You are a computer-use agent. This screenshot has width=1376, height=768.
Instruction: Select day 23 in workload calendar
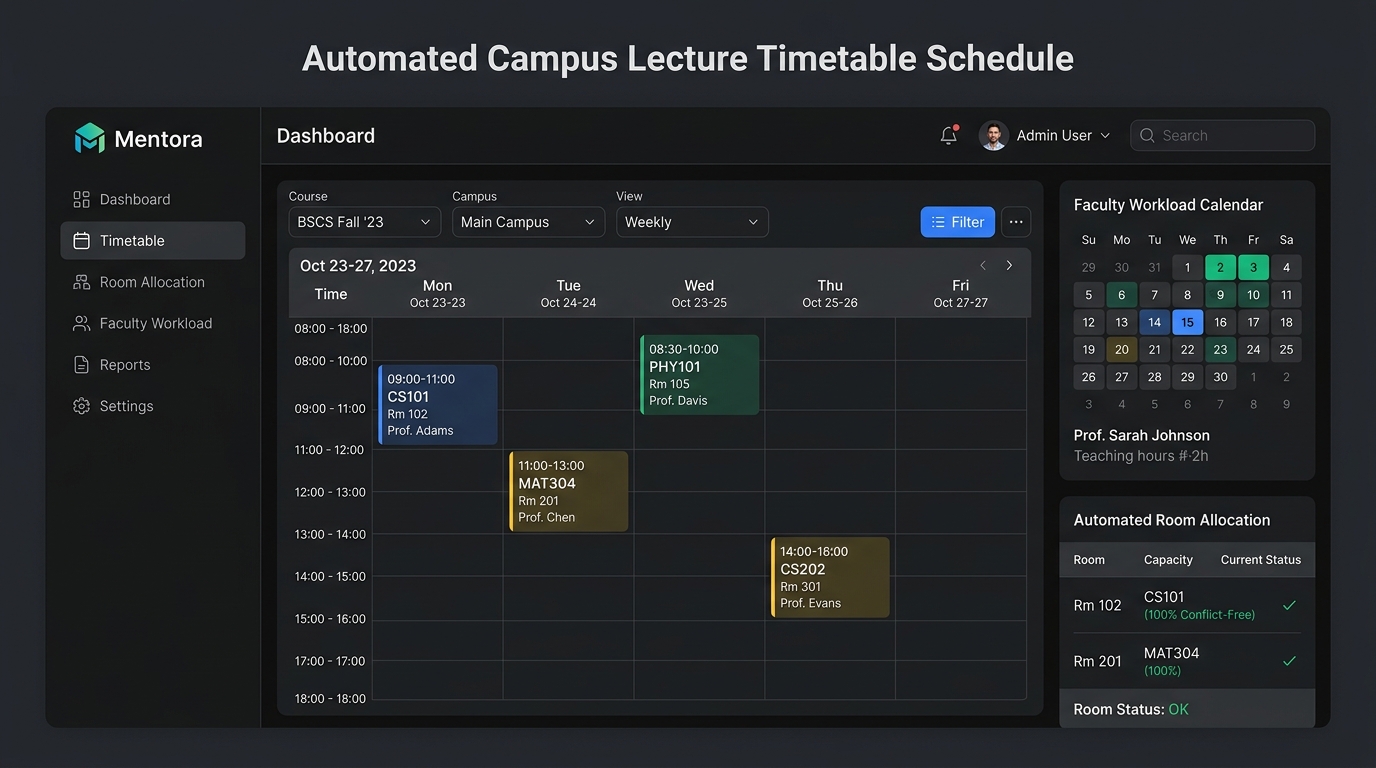pyautogui.click(x=1220, y=350)
